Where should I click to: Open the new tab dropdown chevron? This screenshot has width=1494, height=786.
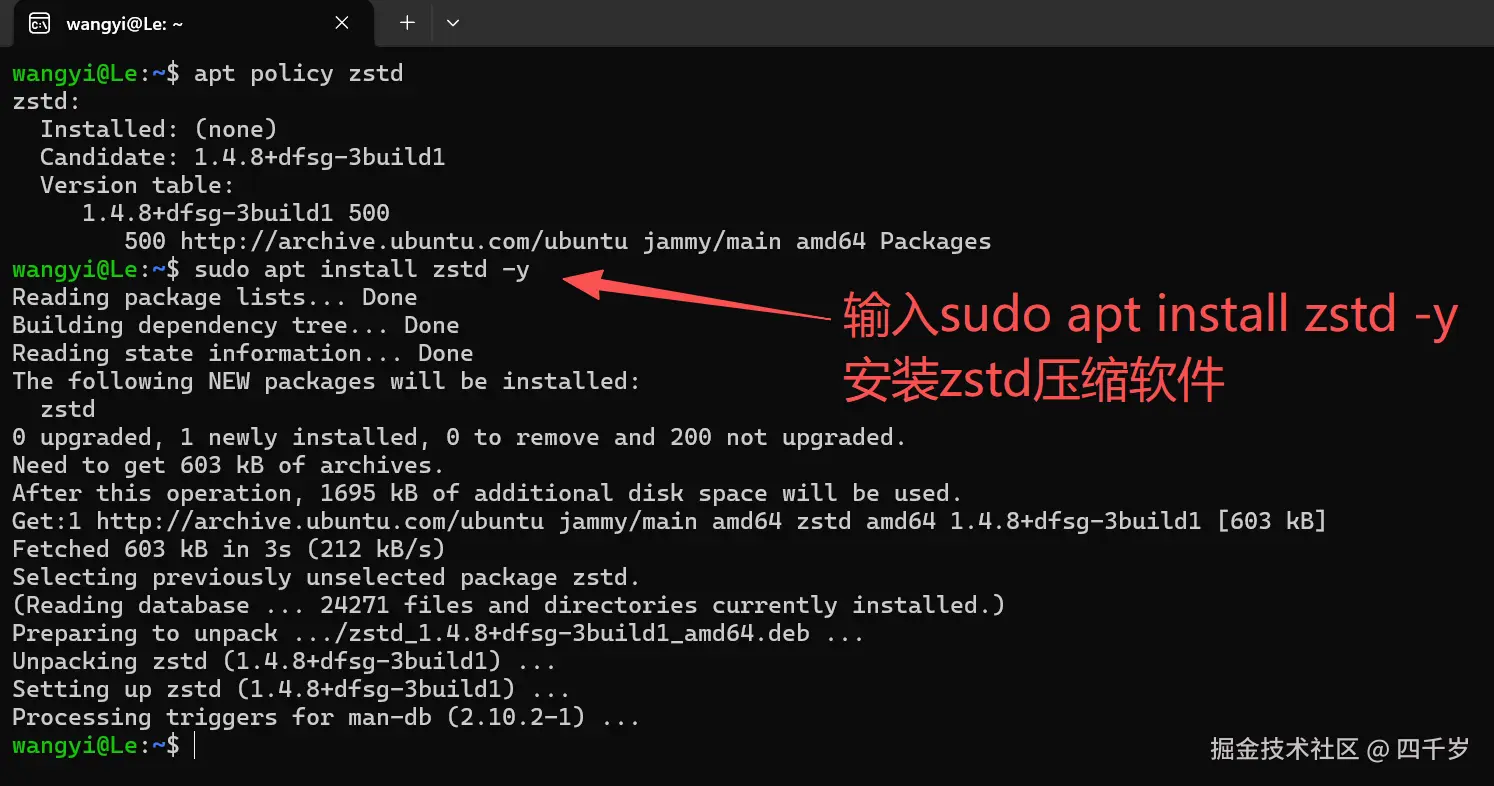[453, 22]
